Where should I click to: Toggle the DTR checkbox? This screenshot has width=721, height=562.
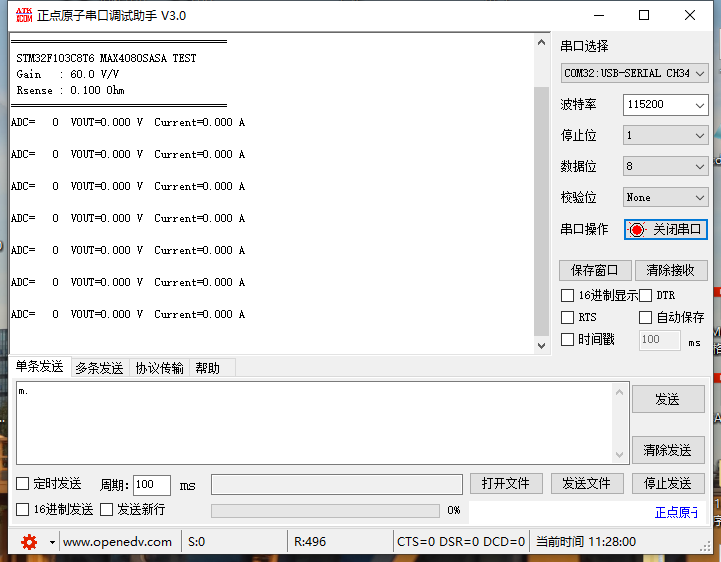click(646, 295)
